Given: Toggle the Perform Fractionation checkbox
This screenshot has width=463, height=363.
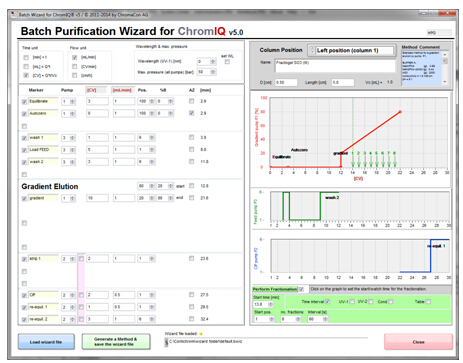Looking at the screenshot, I should (301, 289).
